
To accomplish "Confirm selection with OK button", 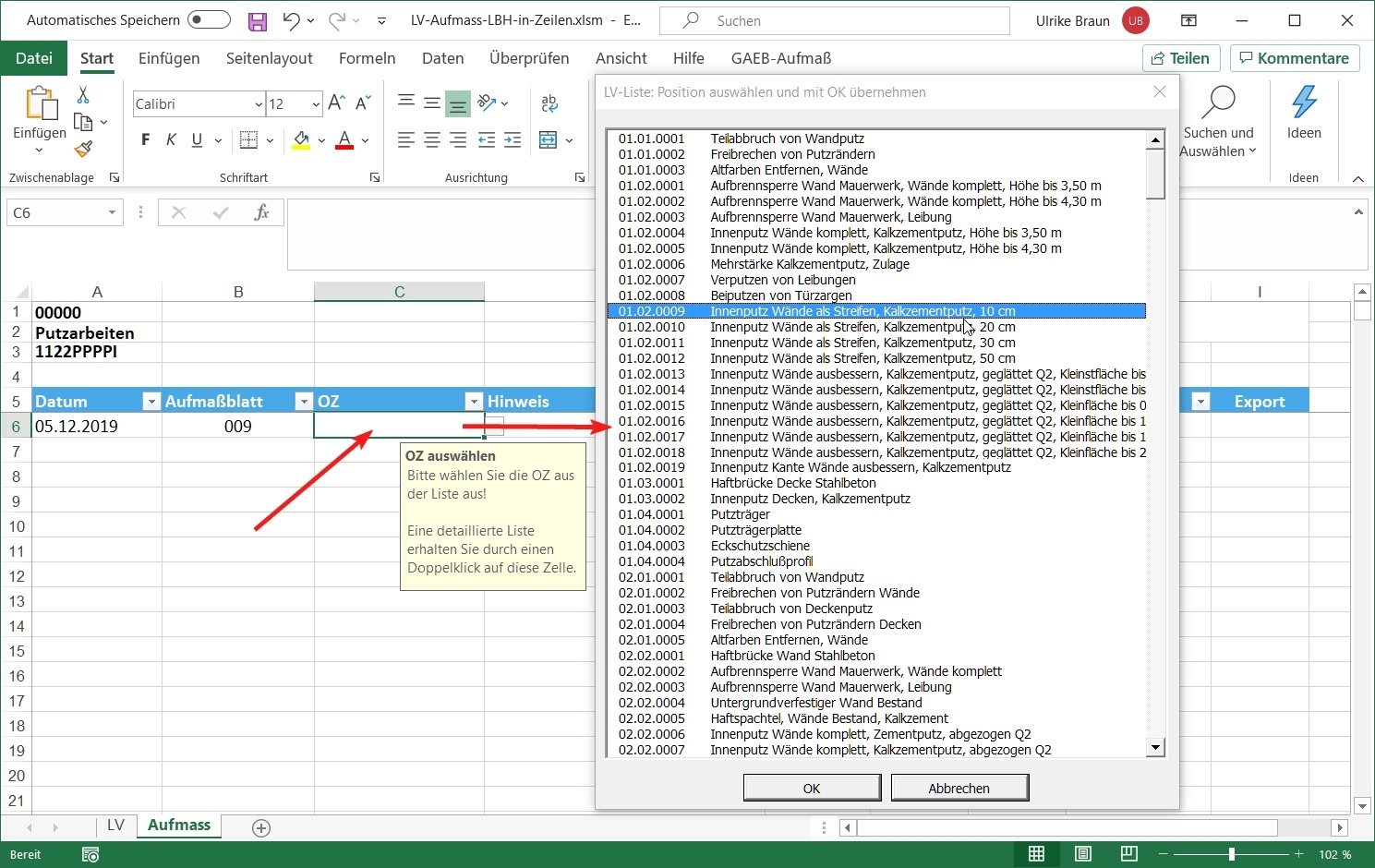I will click(811, 788).
